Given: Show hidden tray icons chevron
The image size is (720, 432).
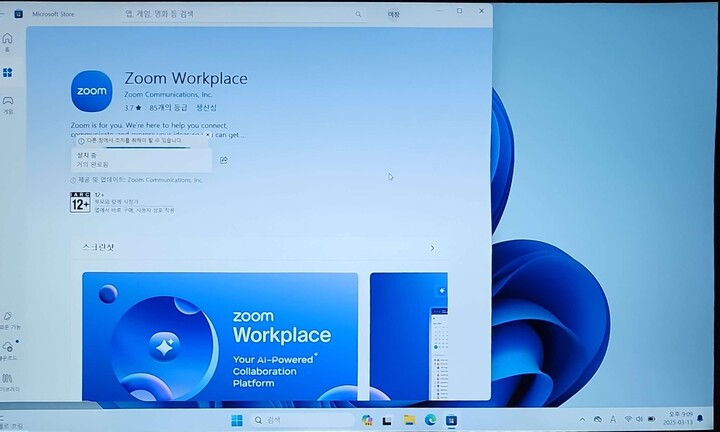Looking at the screenshot, I should pos(582,420).
